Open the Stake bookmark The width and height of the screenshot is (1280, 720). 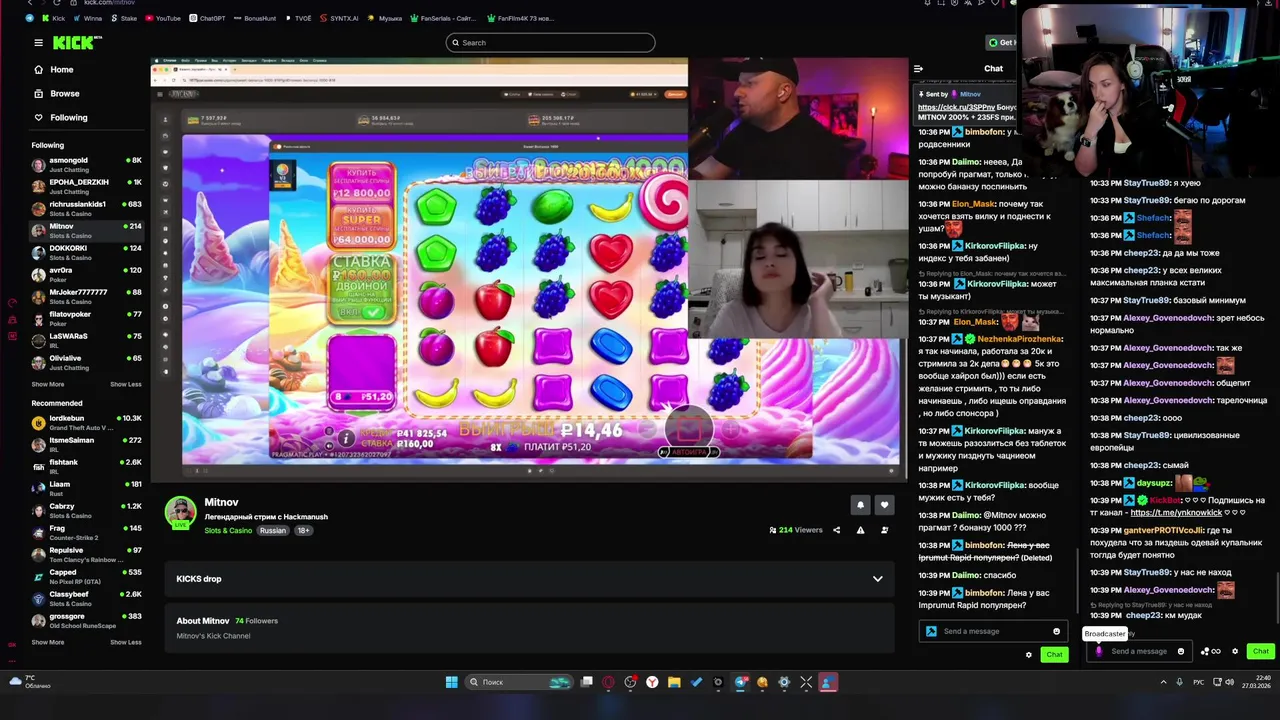click(x=124, y=18)
